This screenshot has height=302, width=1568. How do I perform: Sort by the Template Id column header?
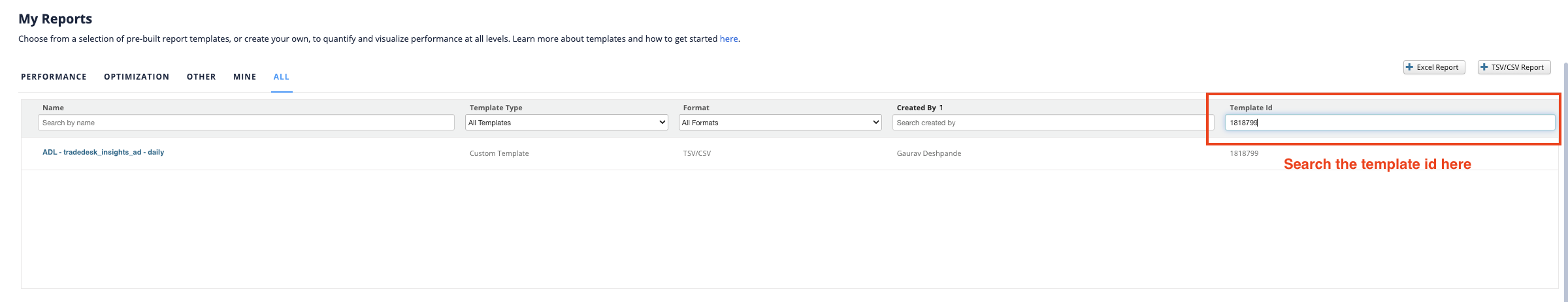1250,108
